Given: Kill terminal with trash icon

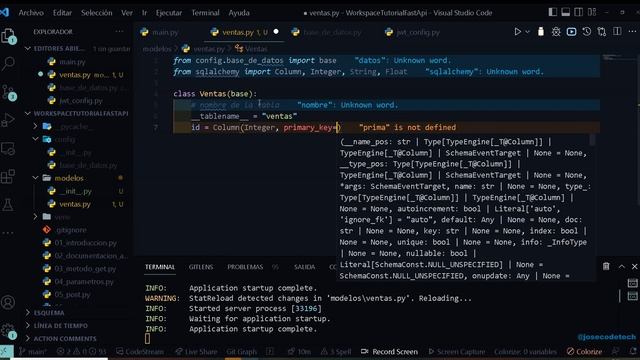Looking at the screenshot, I should [606, 267].
